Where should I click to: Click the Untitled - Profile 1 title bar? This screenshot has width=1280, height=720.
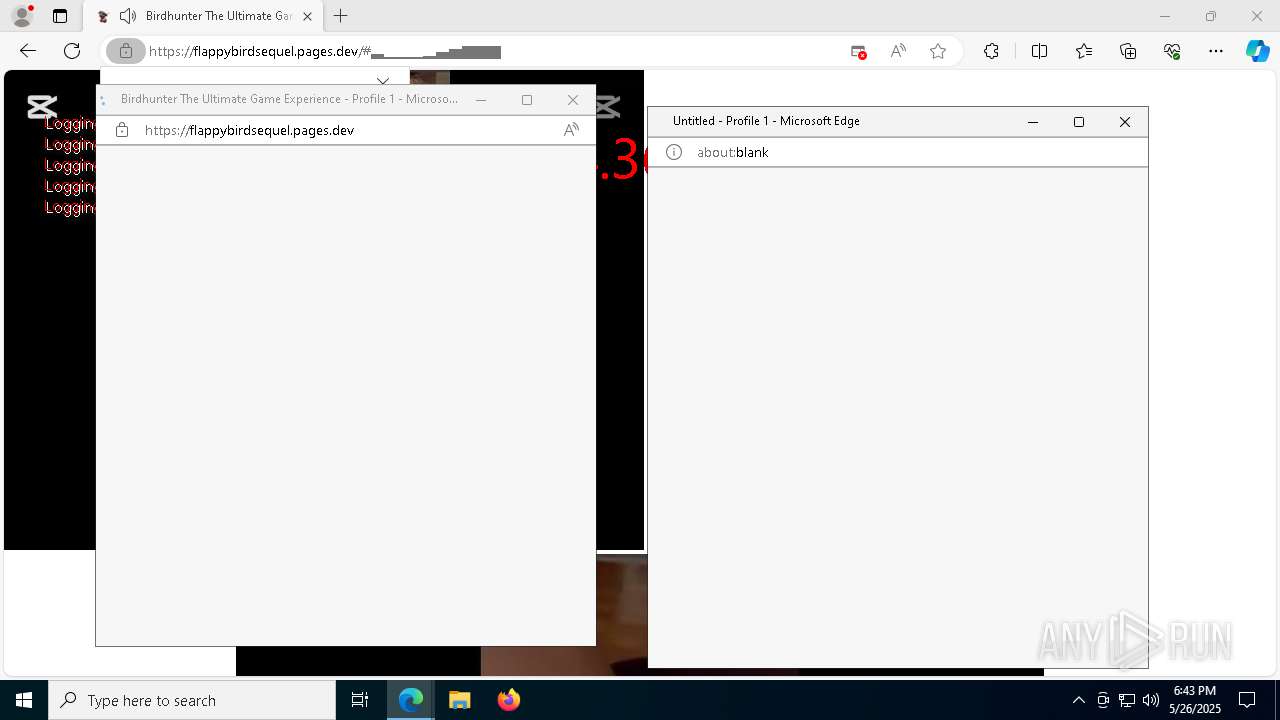click(x=766, y=121)
